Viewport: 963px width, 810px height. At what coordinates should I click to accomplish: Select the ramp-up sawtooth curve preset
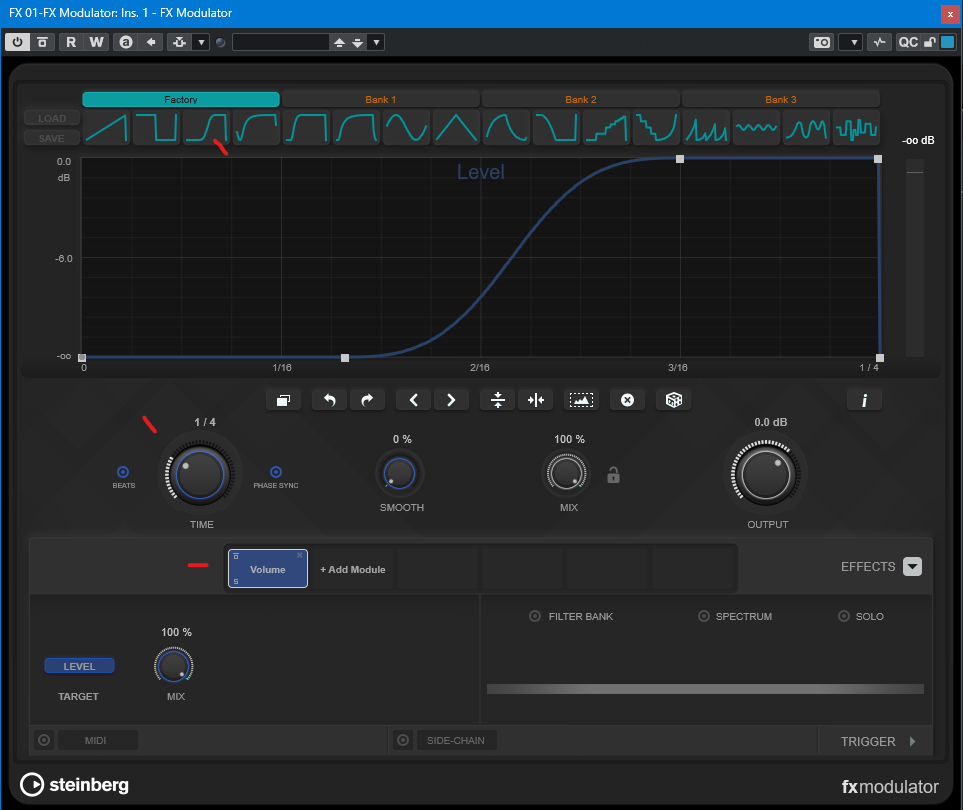[x=106, y=128]
